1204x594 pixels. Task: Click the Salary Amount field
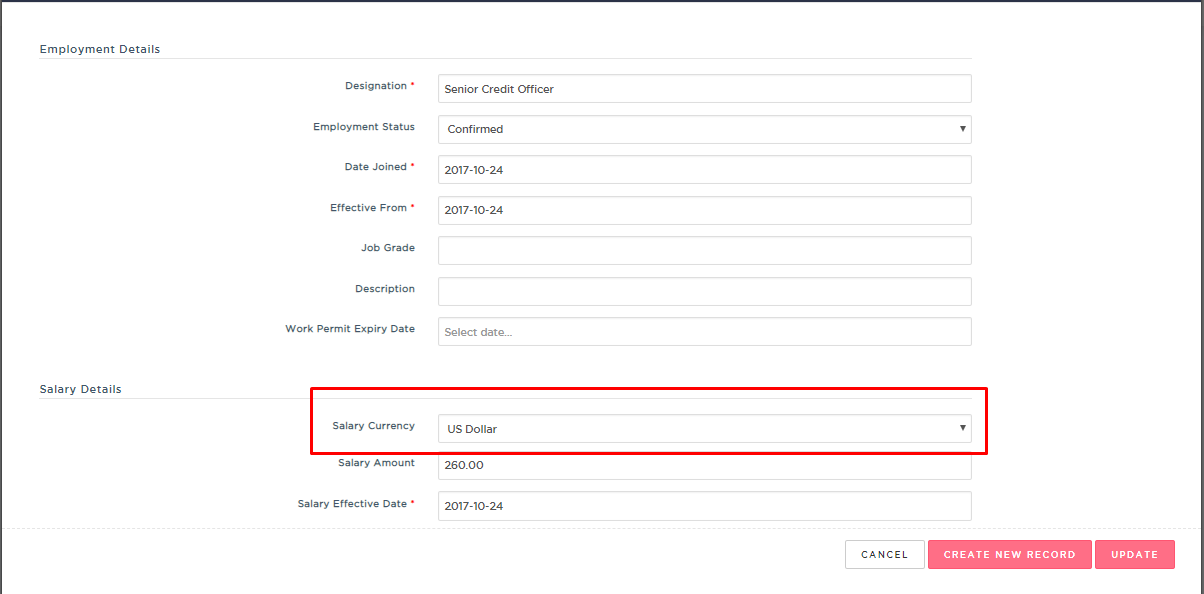click(704, 466)
